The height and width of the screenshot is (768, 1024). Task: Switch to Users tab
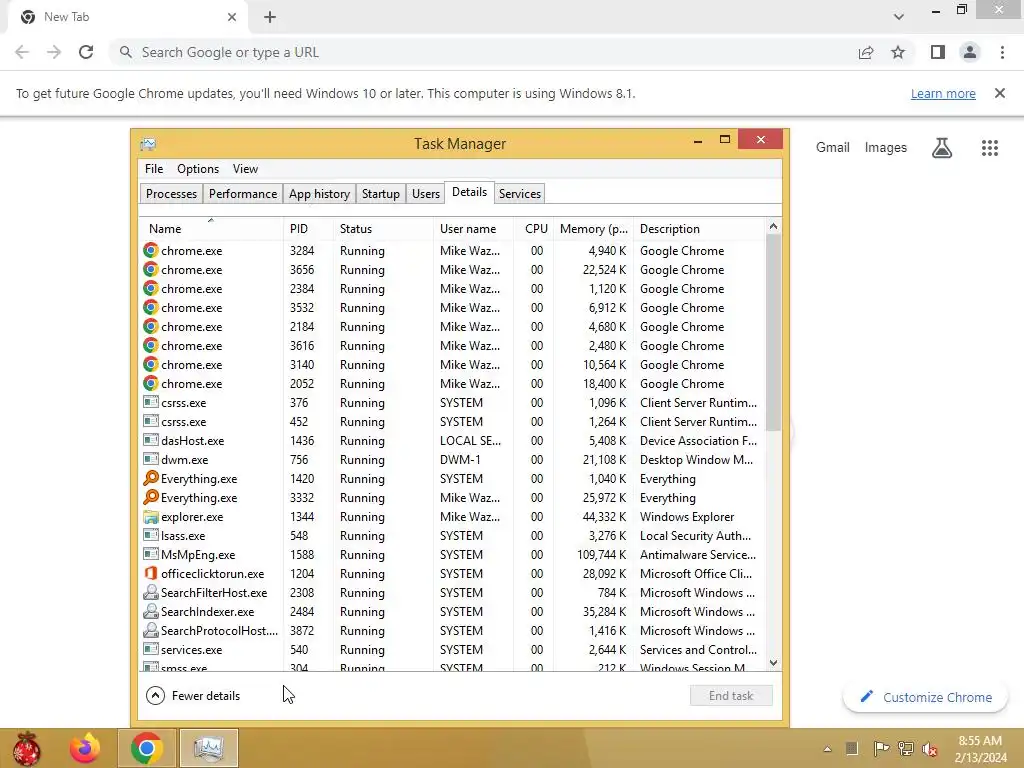[x=426, y=194]
